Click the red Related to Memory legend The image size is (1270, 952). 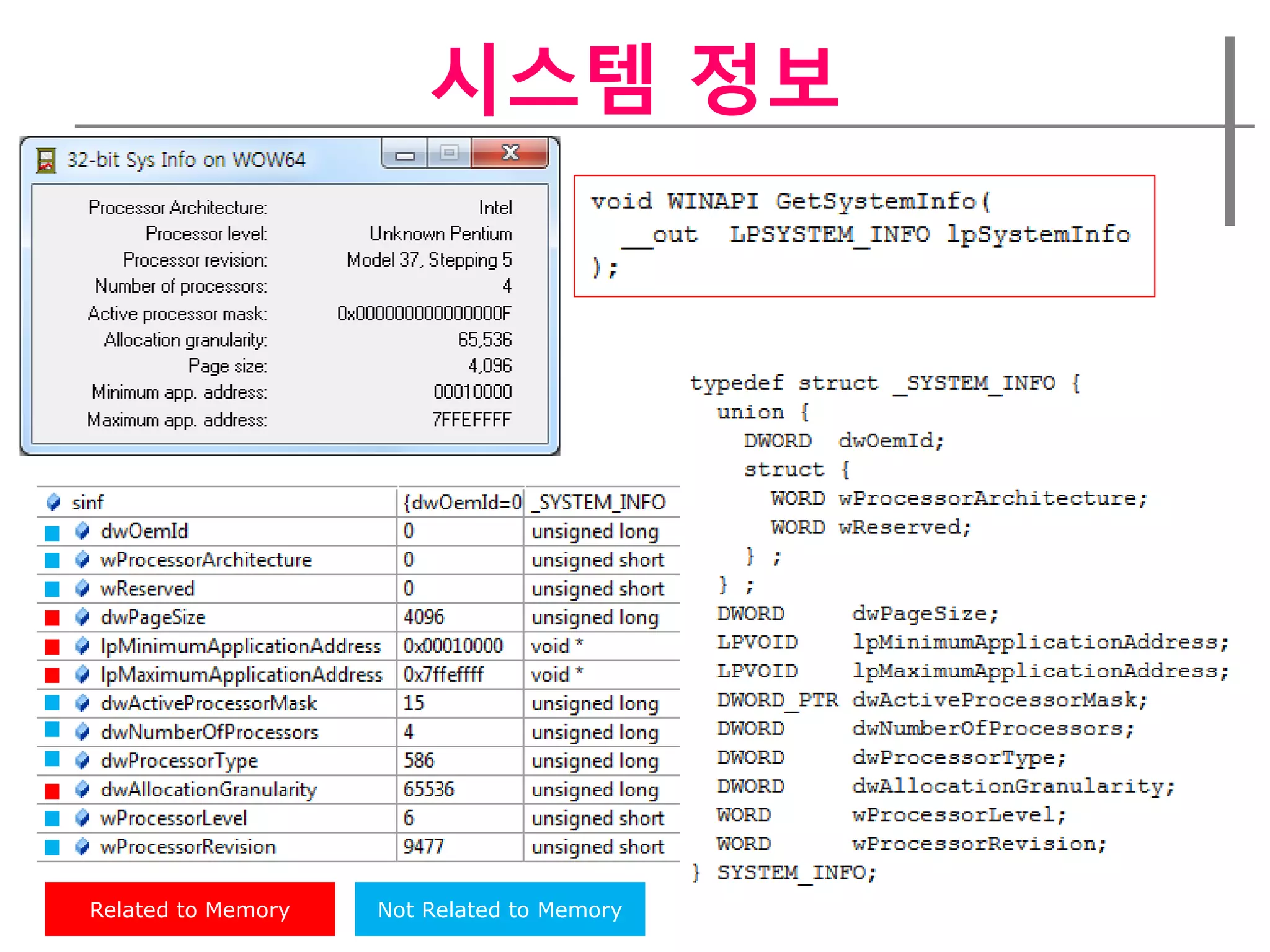pos(190,909)
